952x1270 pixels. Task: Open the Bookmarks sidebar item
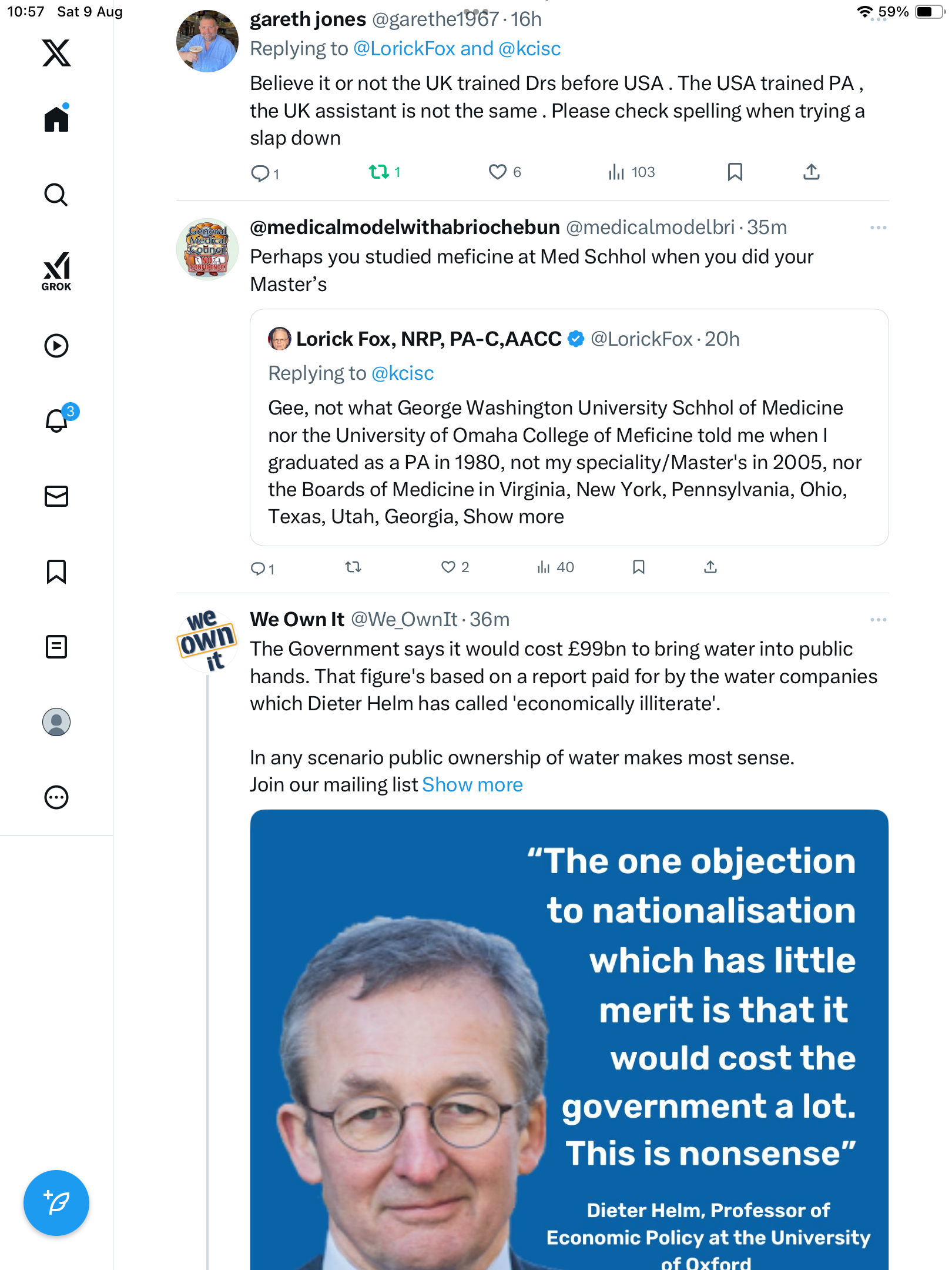click(56, 571)
